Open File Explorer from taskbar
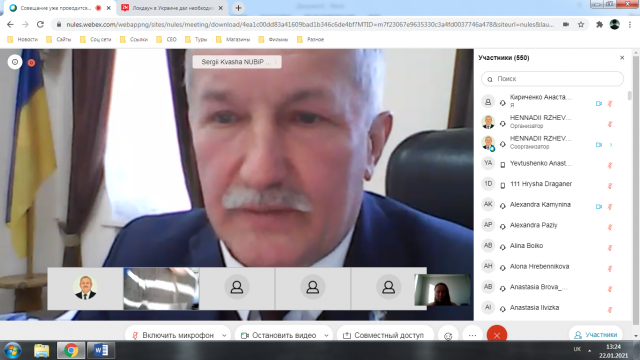Screen dimensions: 640x360 (41, 351)
